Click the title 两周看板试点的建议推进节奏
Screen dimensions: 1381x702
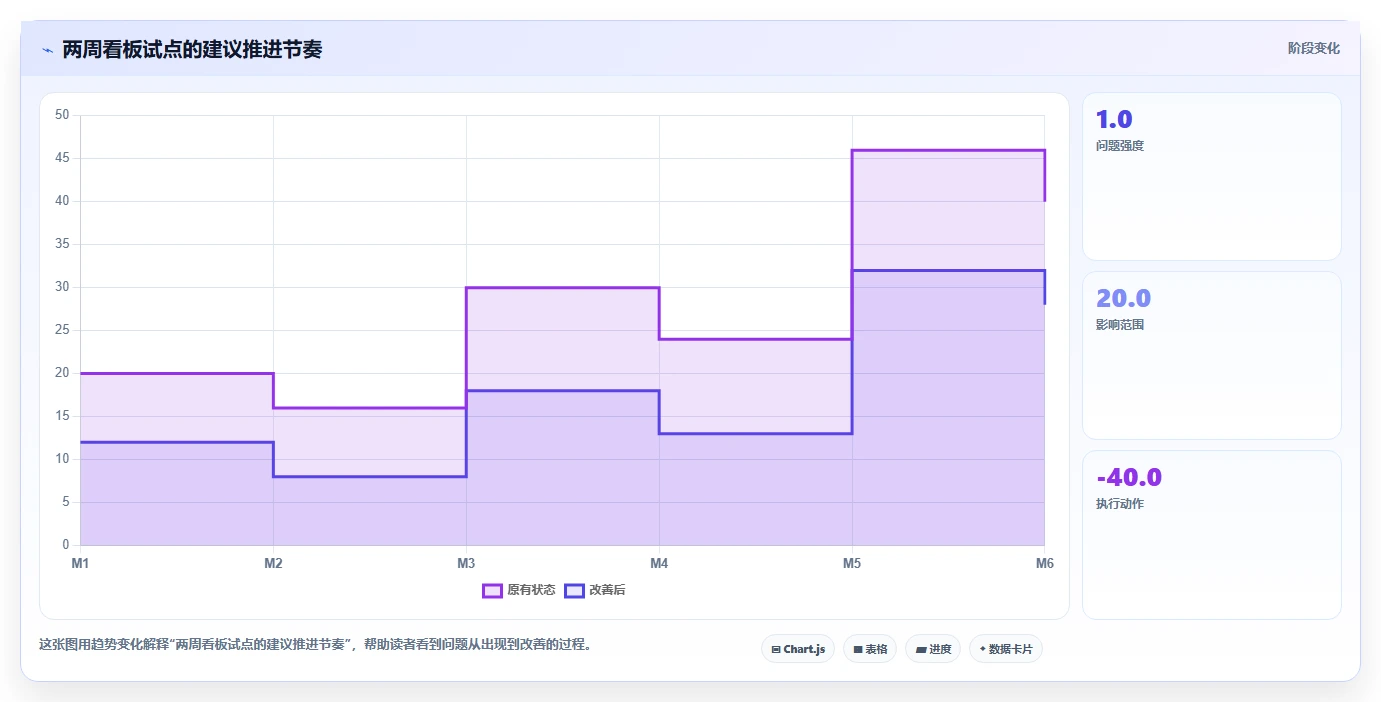(x=192, y=49)
